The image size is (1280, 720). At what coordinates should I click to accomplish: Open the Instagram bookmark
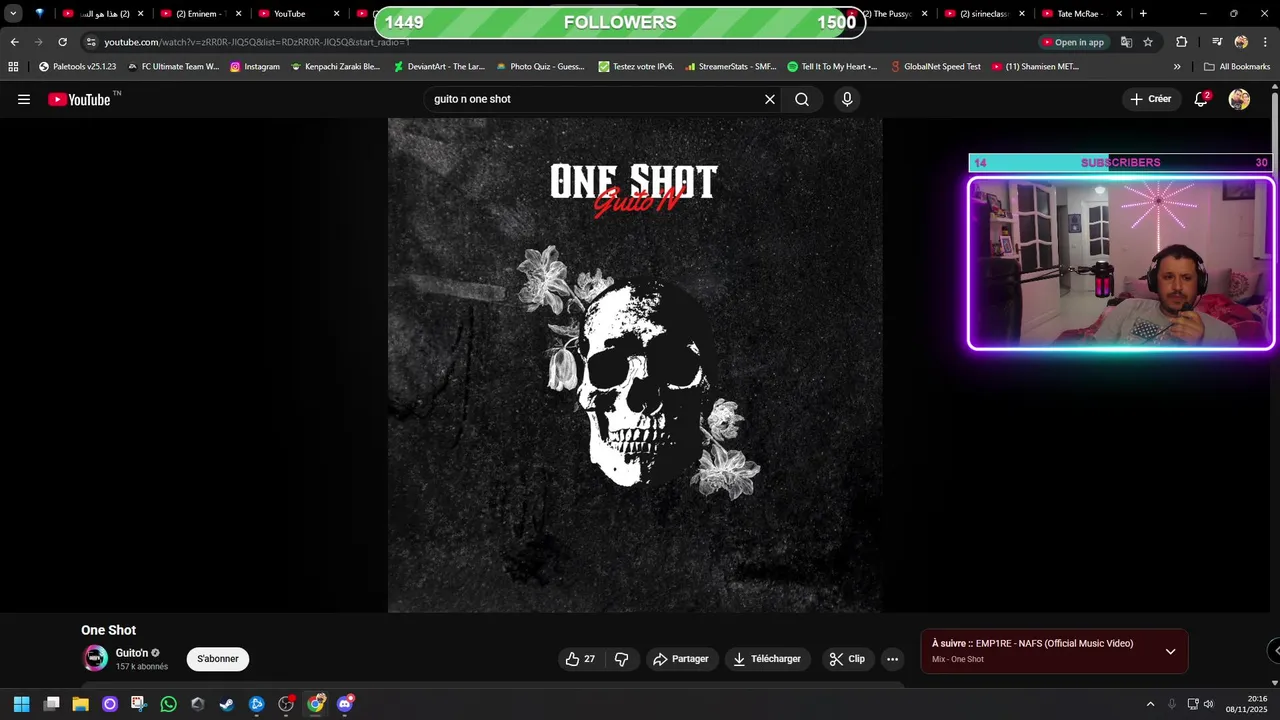pyautogui.click(x=255, y=67)
